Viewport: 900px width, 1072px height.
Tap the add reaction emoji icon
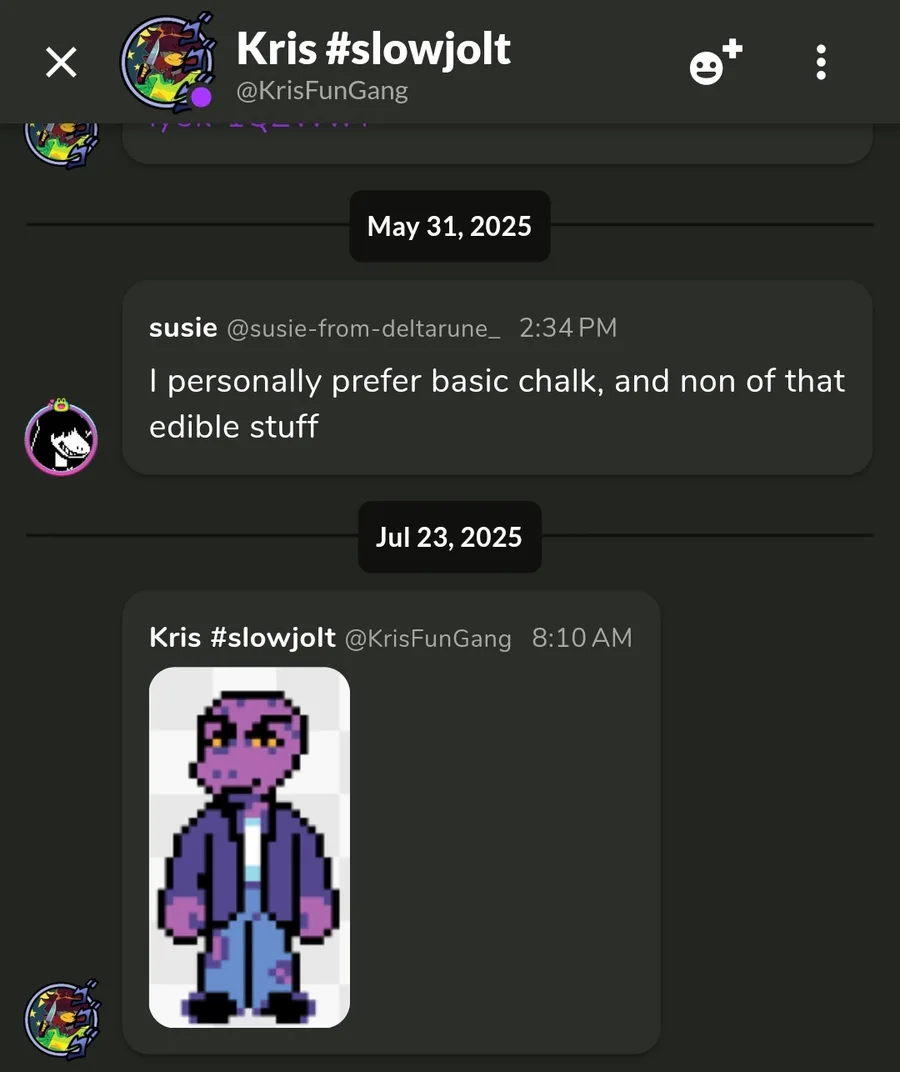[x=715, y=62]
